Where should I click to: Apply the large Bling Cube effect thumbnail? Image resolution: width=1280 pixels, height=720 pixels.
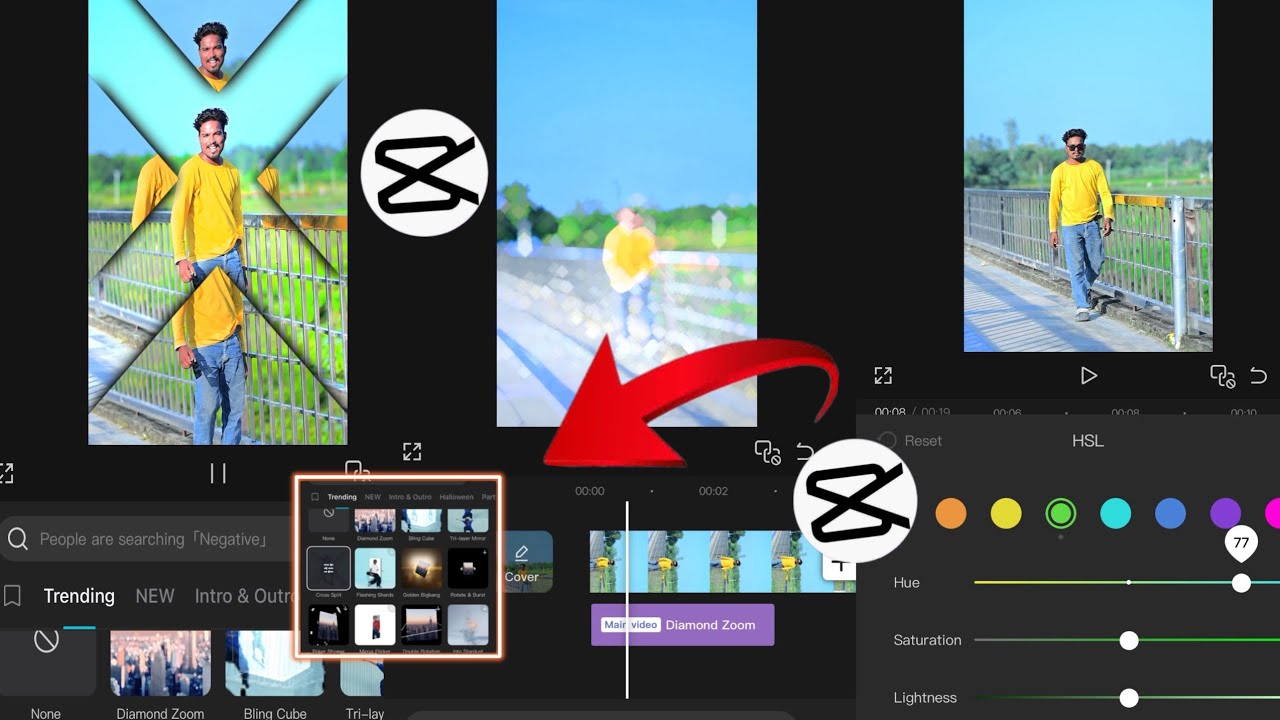275,662
